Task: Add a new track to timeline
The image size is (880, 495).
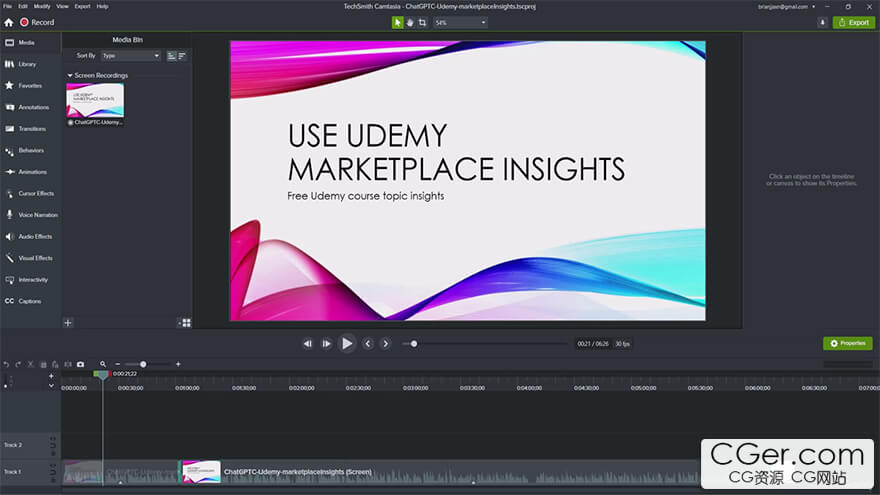Action: [51, 376]
